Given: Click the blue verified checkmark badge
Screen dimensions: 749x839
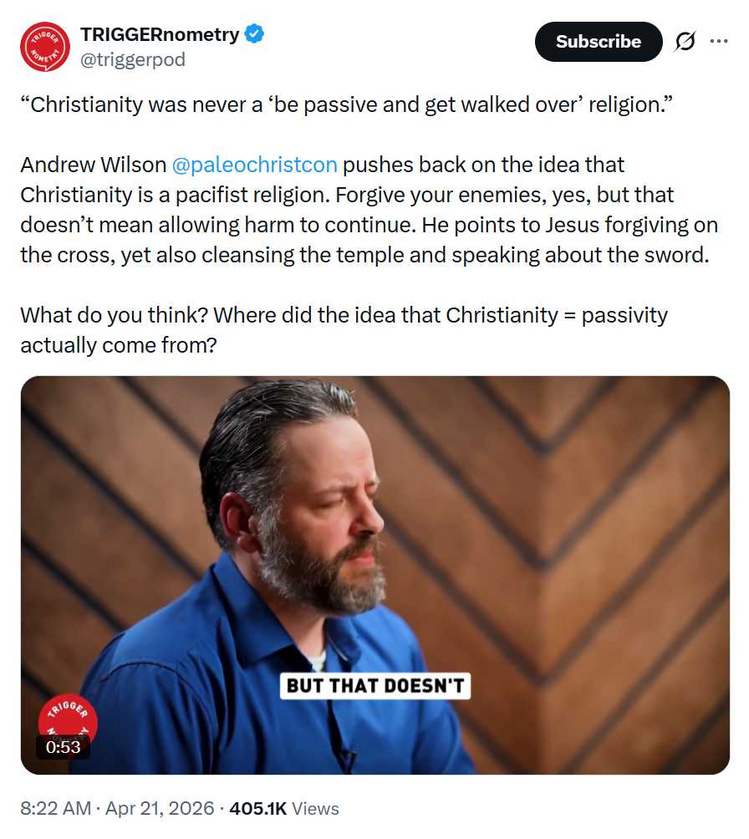Looking at the screenshot, I should point(254,34).
